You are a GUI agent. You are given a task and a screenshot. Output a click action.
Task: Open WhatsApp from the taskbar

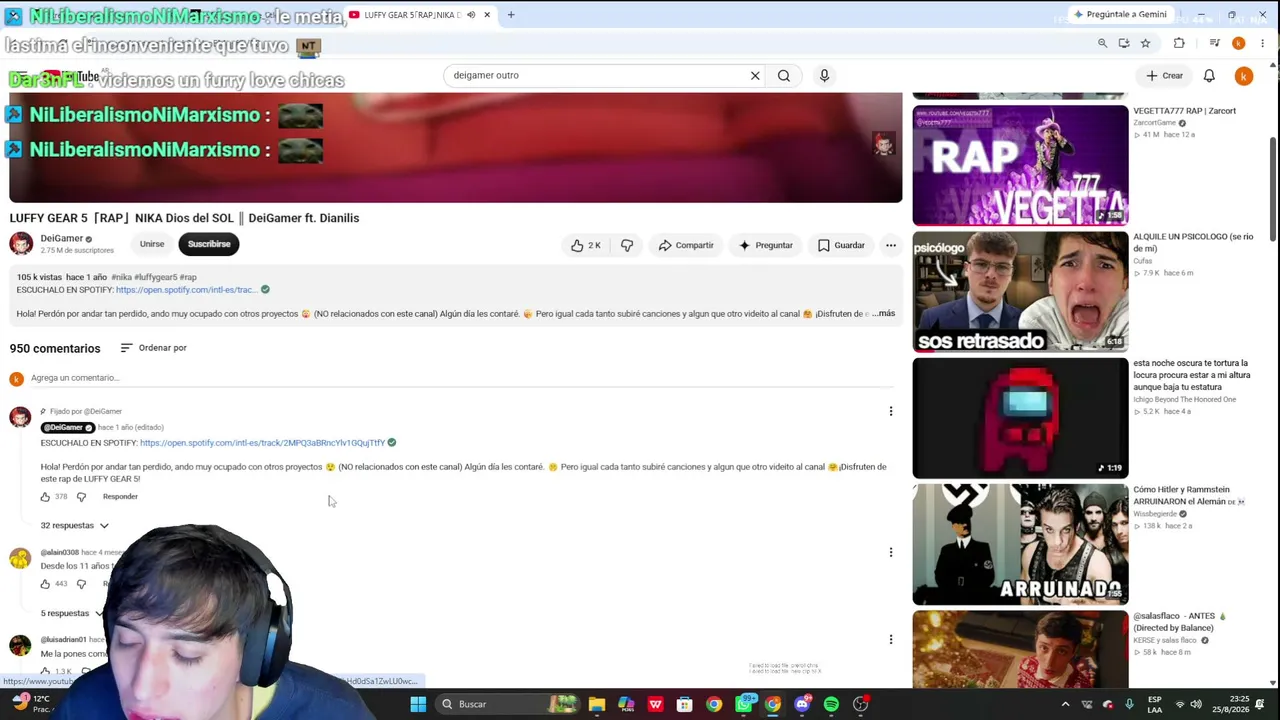[x=743, y=704]
